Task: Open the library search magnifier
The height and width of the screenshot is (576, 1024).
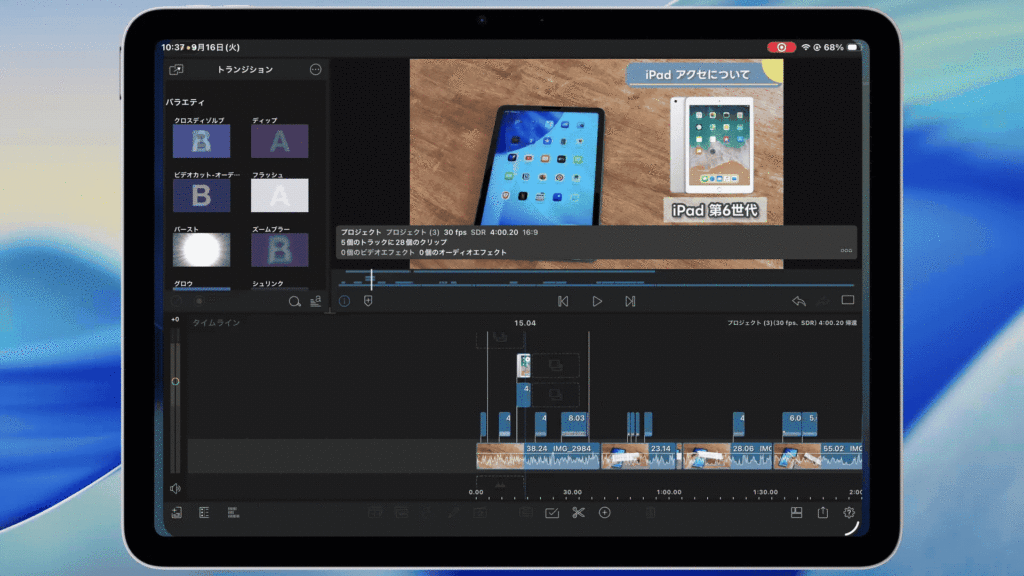Action: 295,301
